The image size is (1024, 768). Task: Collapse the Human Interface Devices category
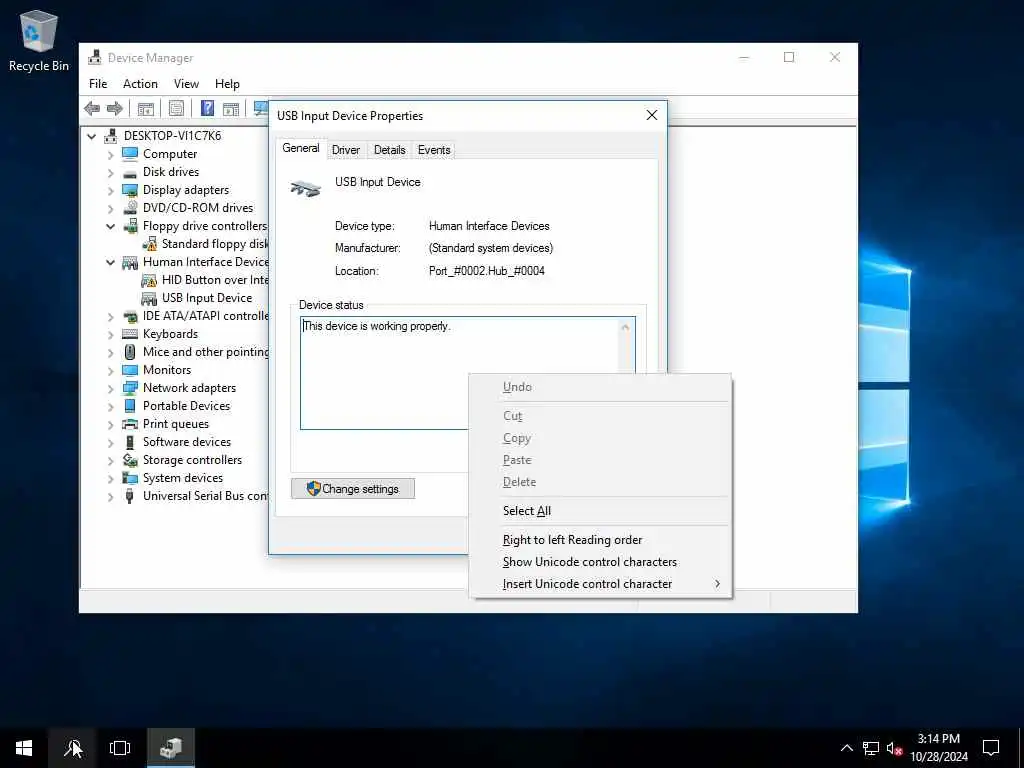pyautogui.click(x=110, y=263)
